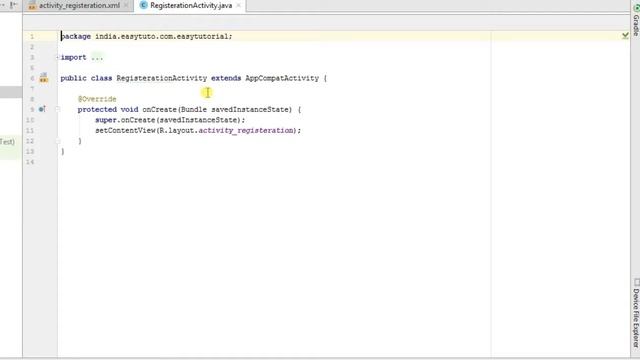The image size is (640, 360).
Task: Click the Bundle parameter type
Action: pos(193,109)
